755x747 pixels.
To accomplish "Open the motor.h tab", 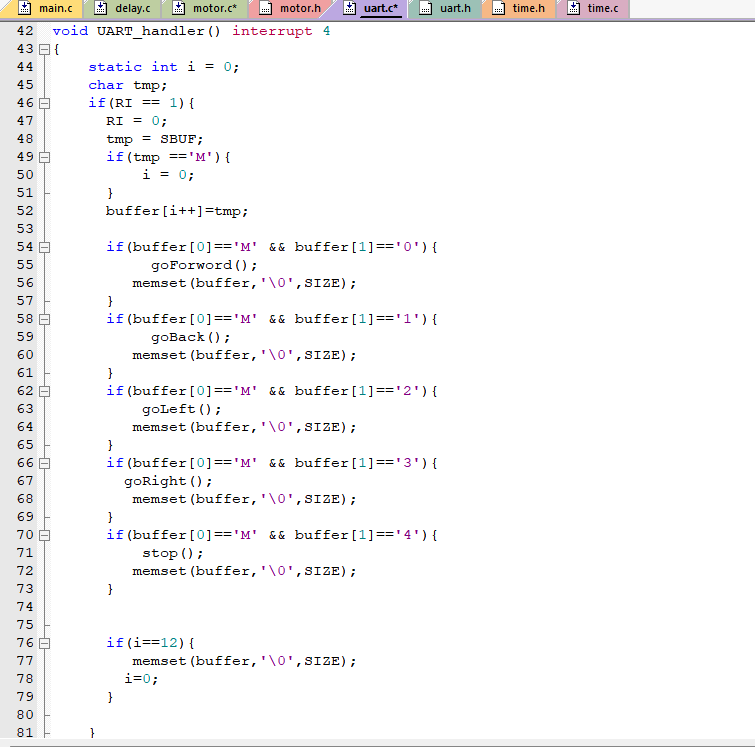I will [290, 9].
